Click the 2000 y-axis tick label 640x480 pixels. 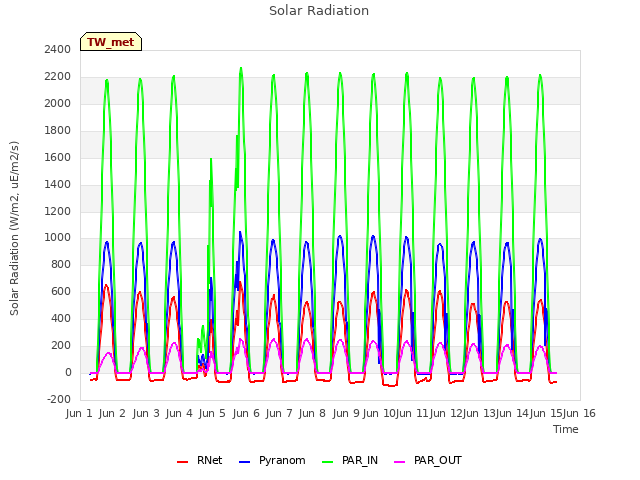coord(58,104)
